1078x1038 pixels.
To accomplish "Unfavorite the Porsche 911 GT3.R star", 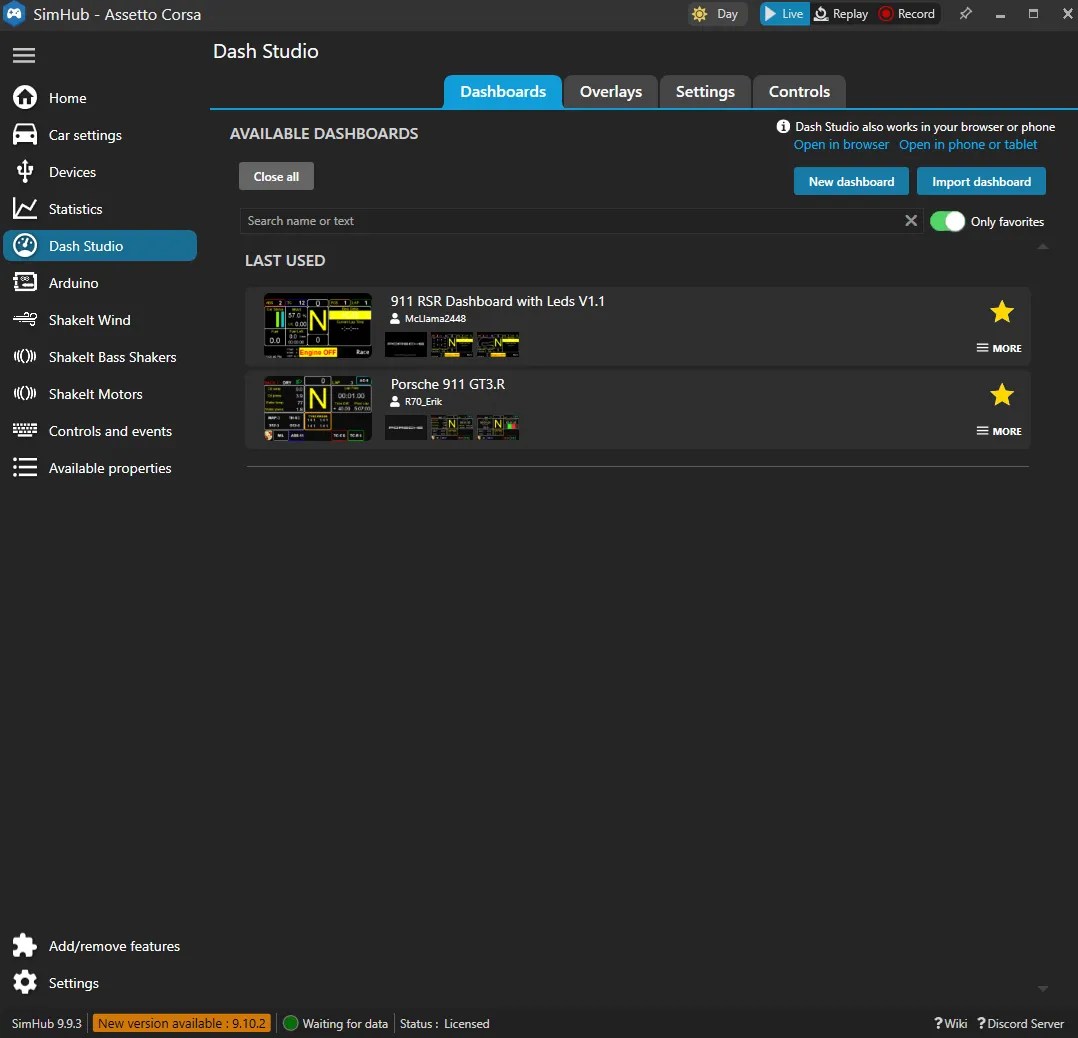I will click(1002, 395).
